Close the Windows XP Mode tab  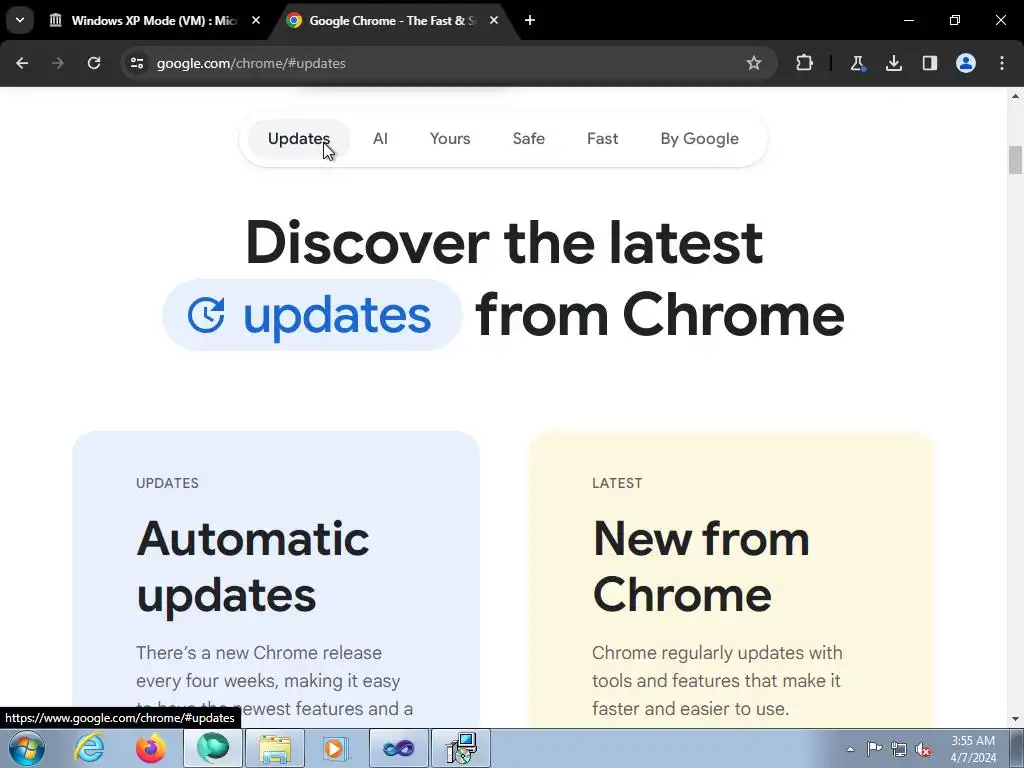point(256,20)
